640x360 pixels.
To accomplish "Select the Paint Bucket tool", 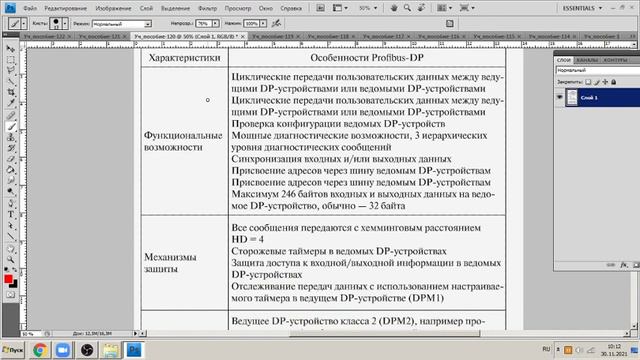I will tap(11, 169).
